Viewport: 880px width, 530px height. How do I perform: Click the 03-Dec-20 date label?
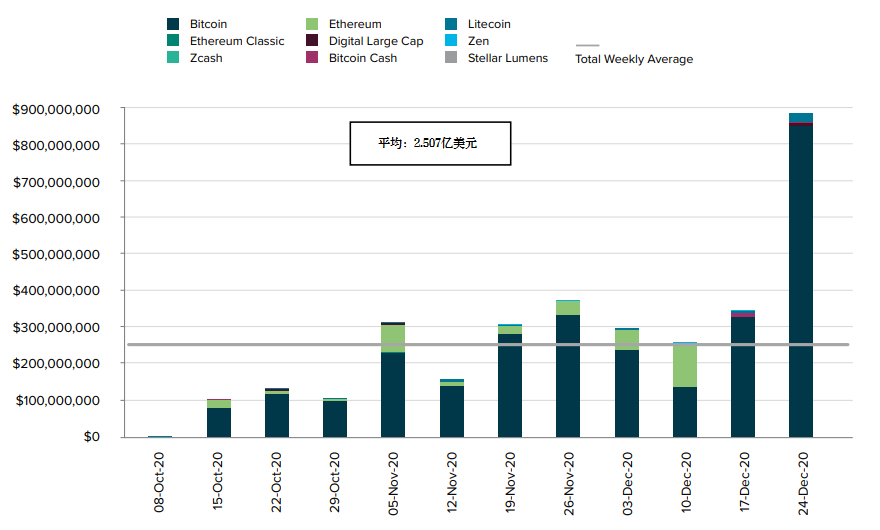point(627,483)
